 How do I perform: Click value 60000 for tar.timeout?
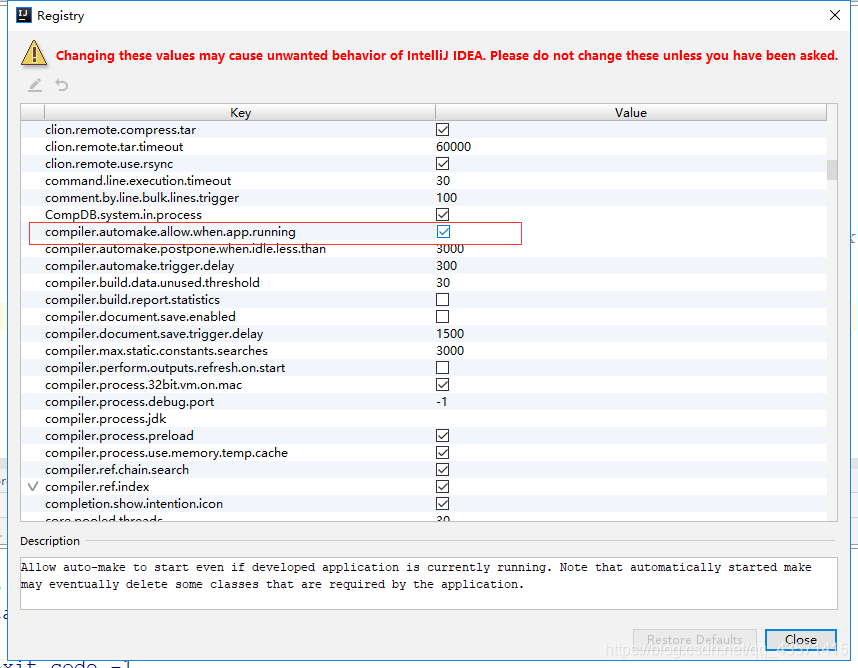453,147
